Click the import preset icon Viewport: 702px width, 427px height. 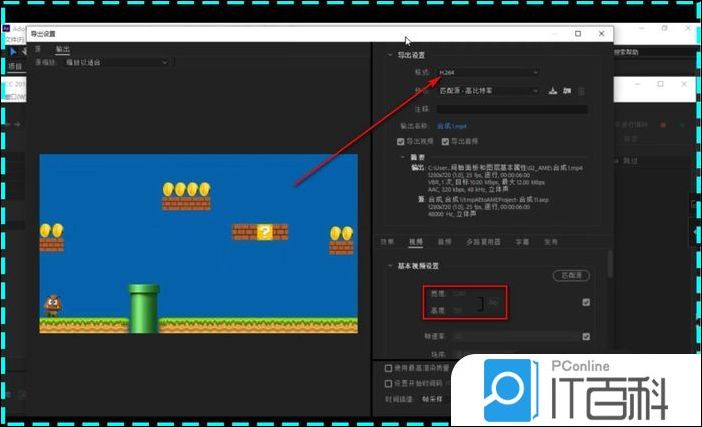567,91
